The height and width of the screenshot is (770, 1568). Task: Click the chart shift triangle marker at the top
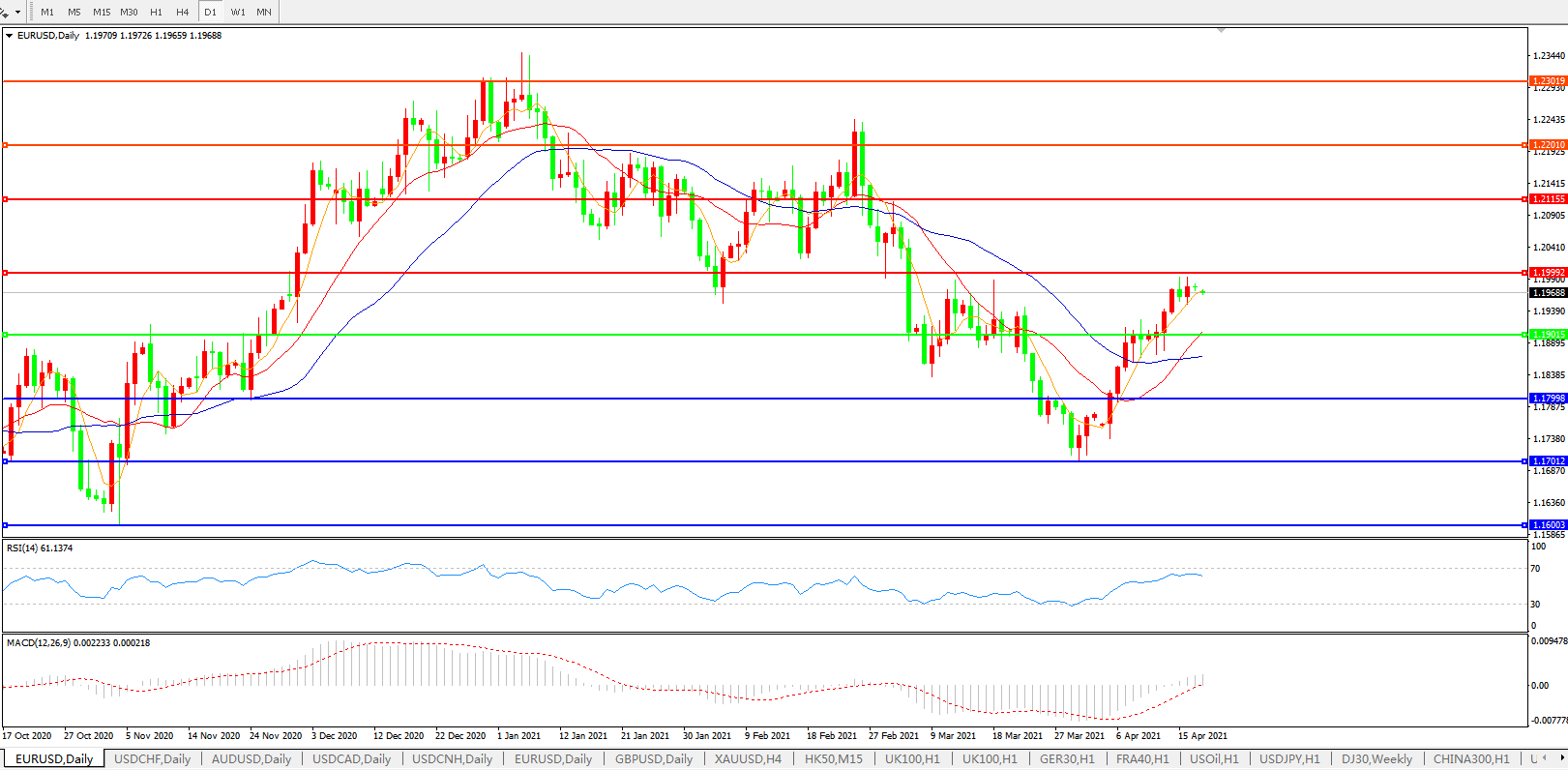(1222, 31)
